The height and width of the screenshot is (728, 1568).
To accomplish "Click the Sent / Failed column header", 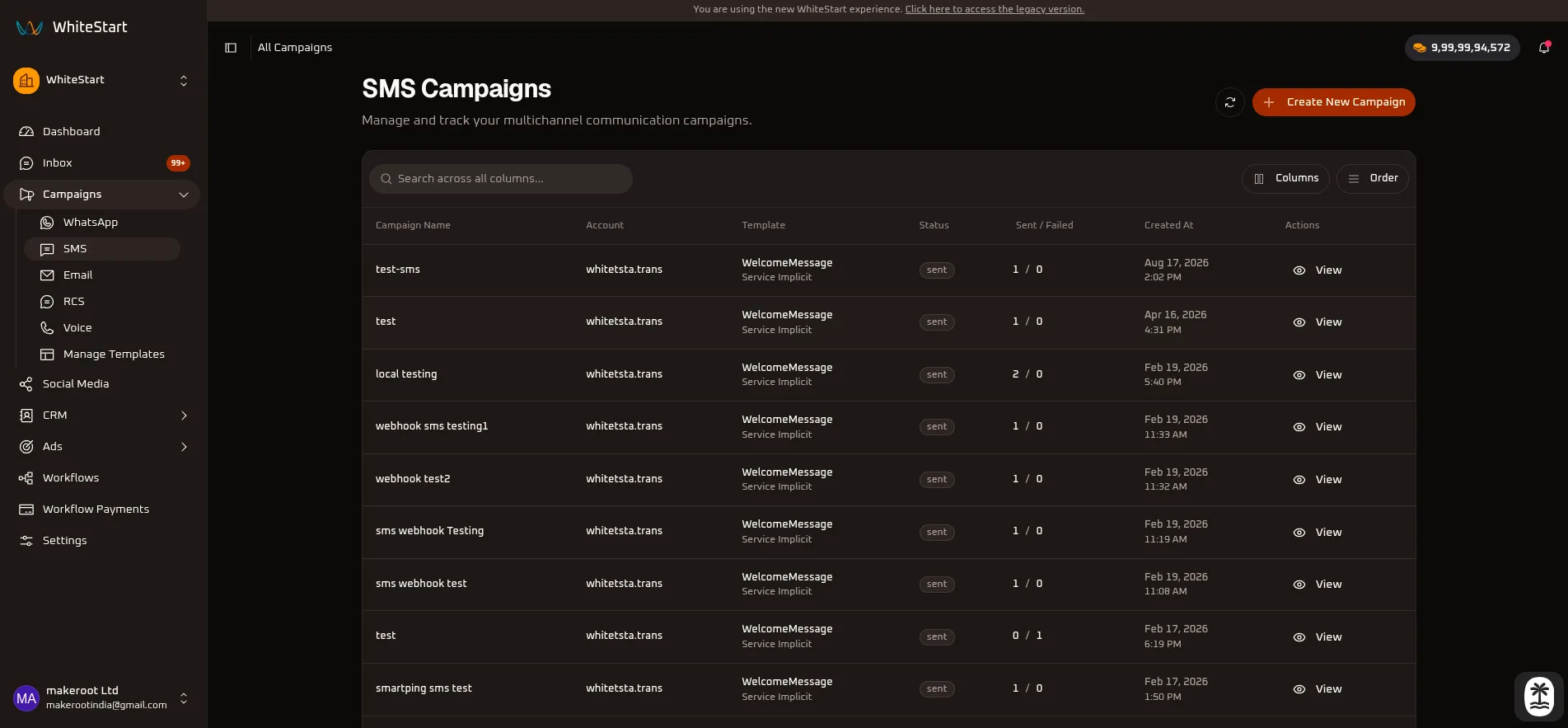I will (1044, 225).
